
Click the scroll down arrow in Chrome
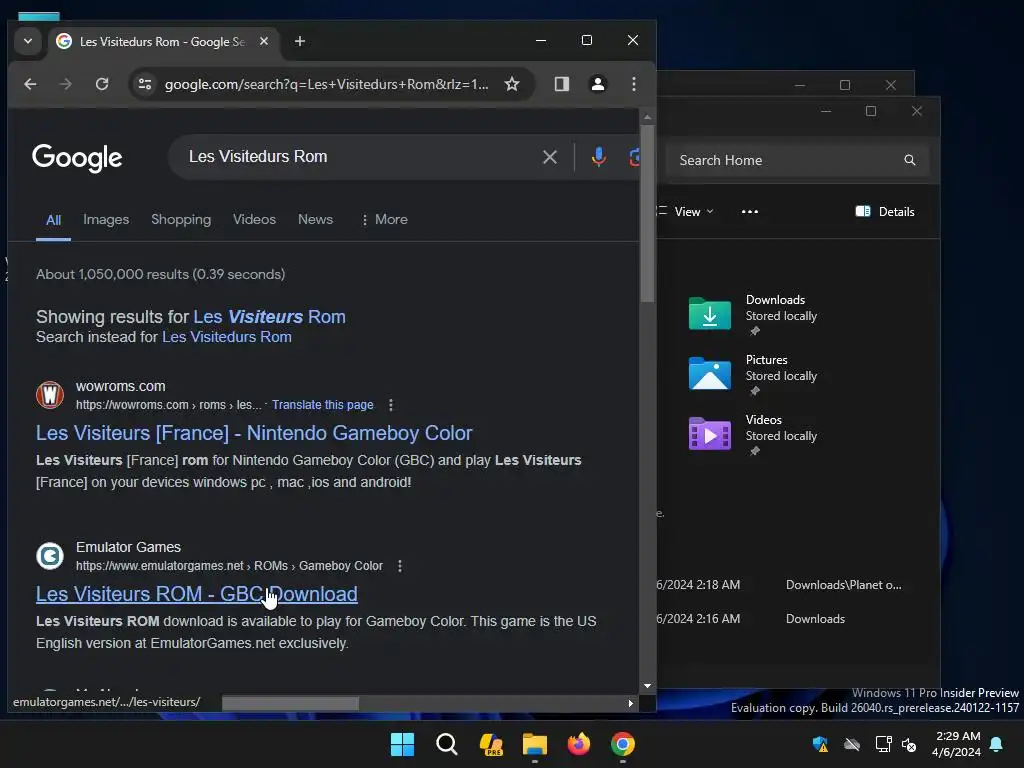tap(647, 686)
